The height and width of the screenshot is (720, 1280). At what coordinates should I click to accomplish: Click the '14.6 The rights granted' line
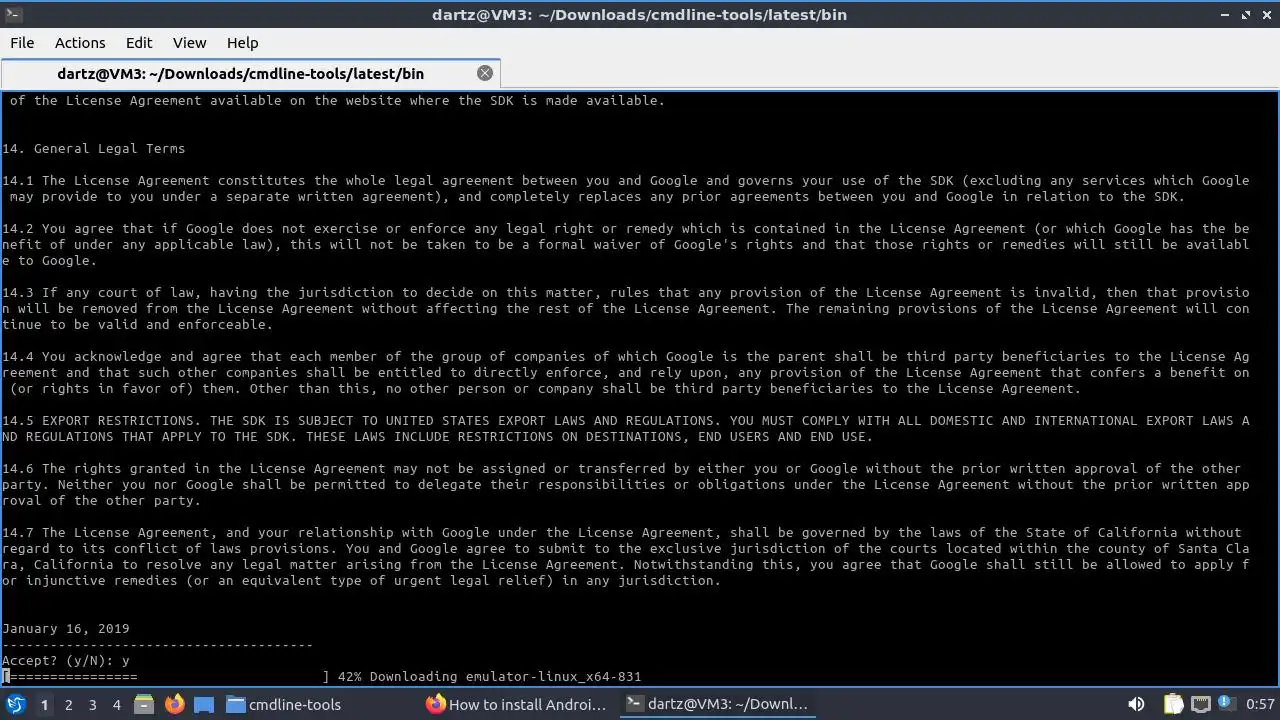pyautogui.click(x=622, y=469)
